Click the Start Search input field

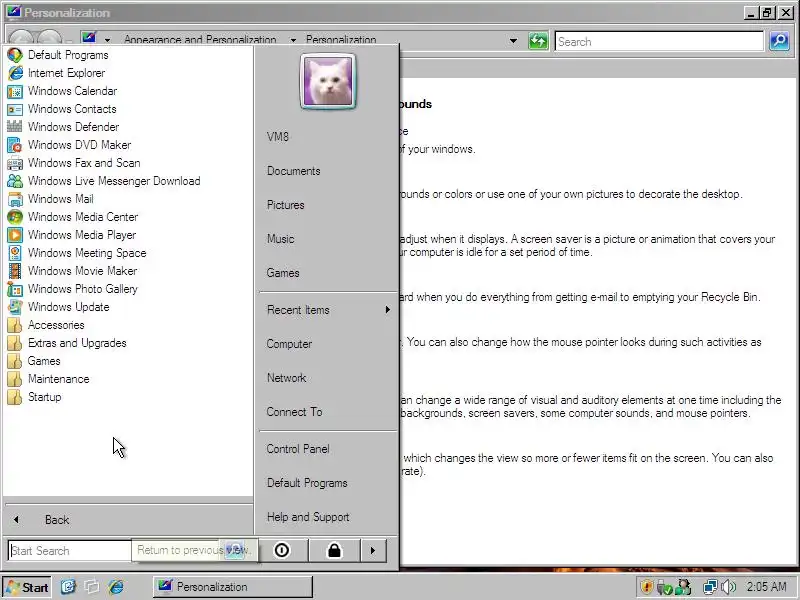click(x=69, y=551)
